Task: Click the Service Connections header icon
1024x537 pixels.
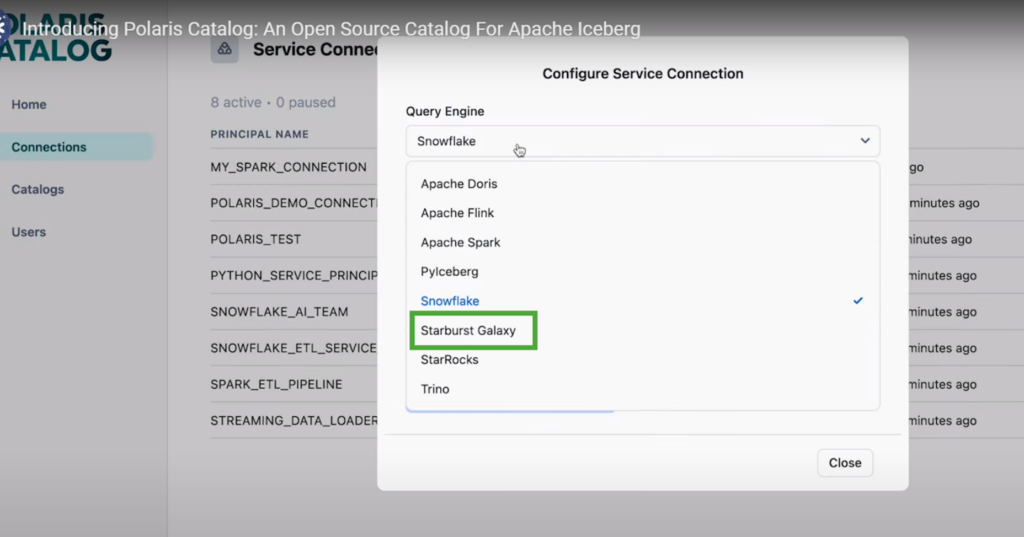Action: click(225, 49)
